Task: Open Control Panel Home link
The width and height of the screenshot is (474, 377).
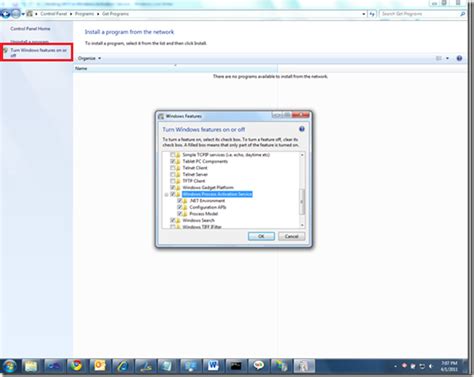Action: point(30,29)
